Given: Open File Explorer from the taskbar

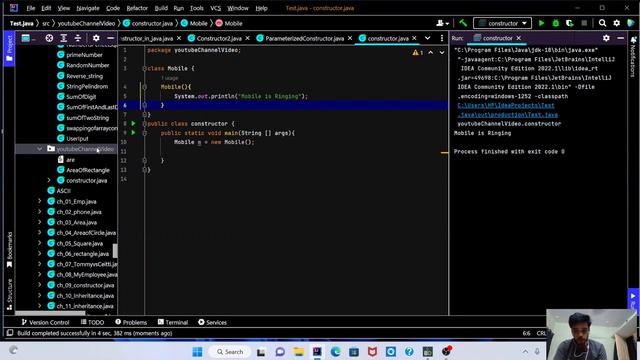Looking at the screenshot, I should (x=298, y=351).
